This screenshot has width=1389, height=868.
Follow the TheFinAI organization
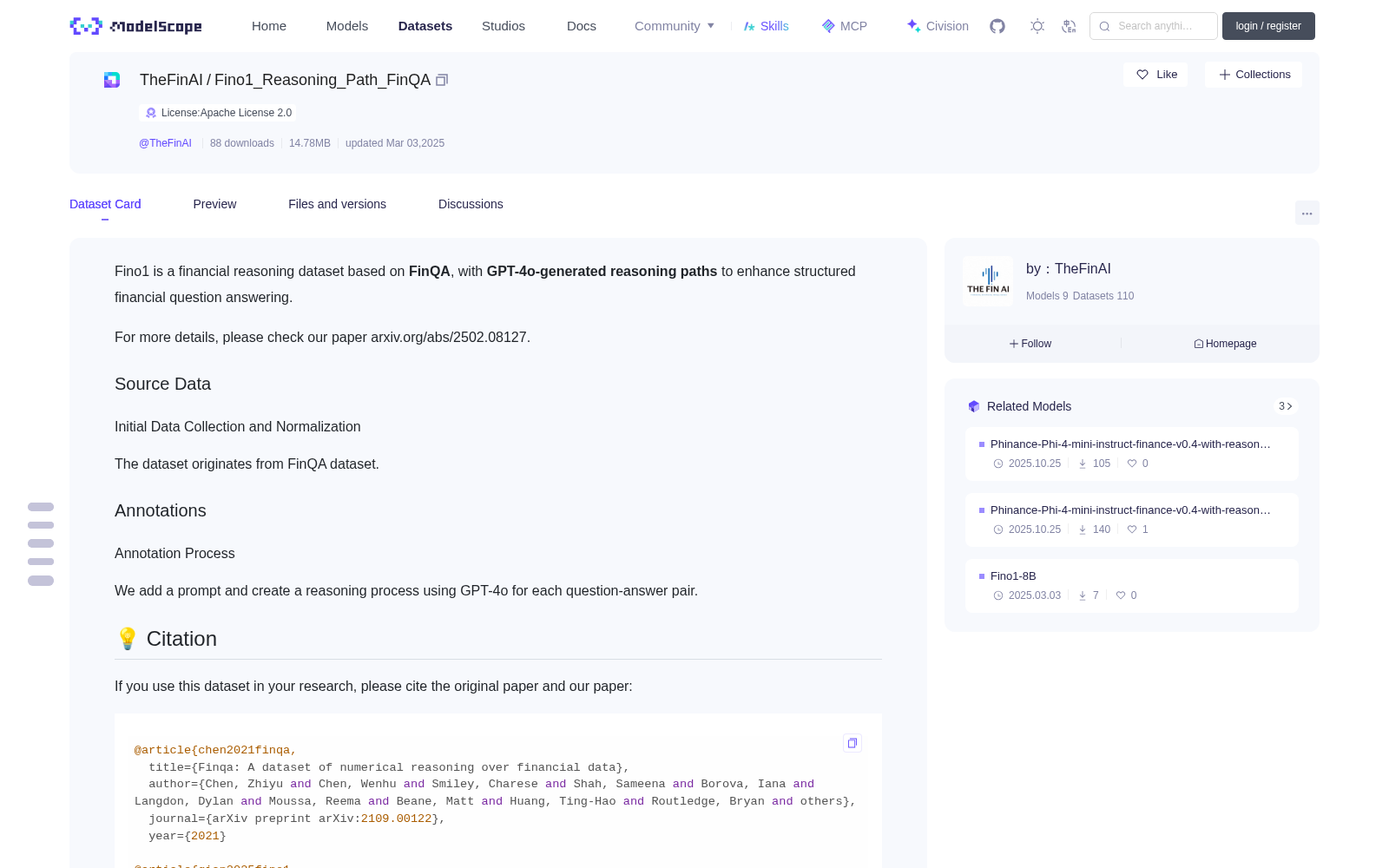click(x=1030, y=344)
